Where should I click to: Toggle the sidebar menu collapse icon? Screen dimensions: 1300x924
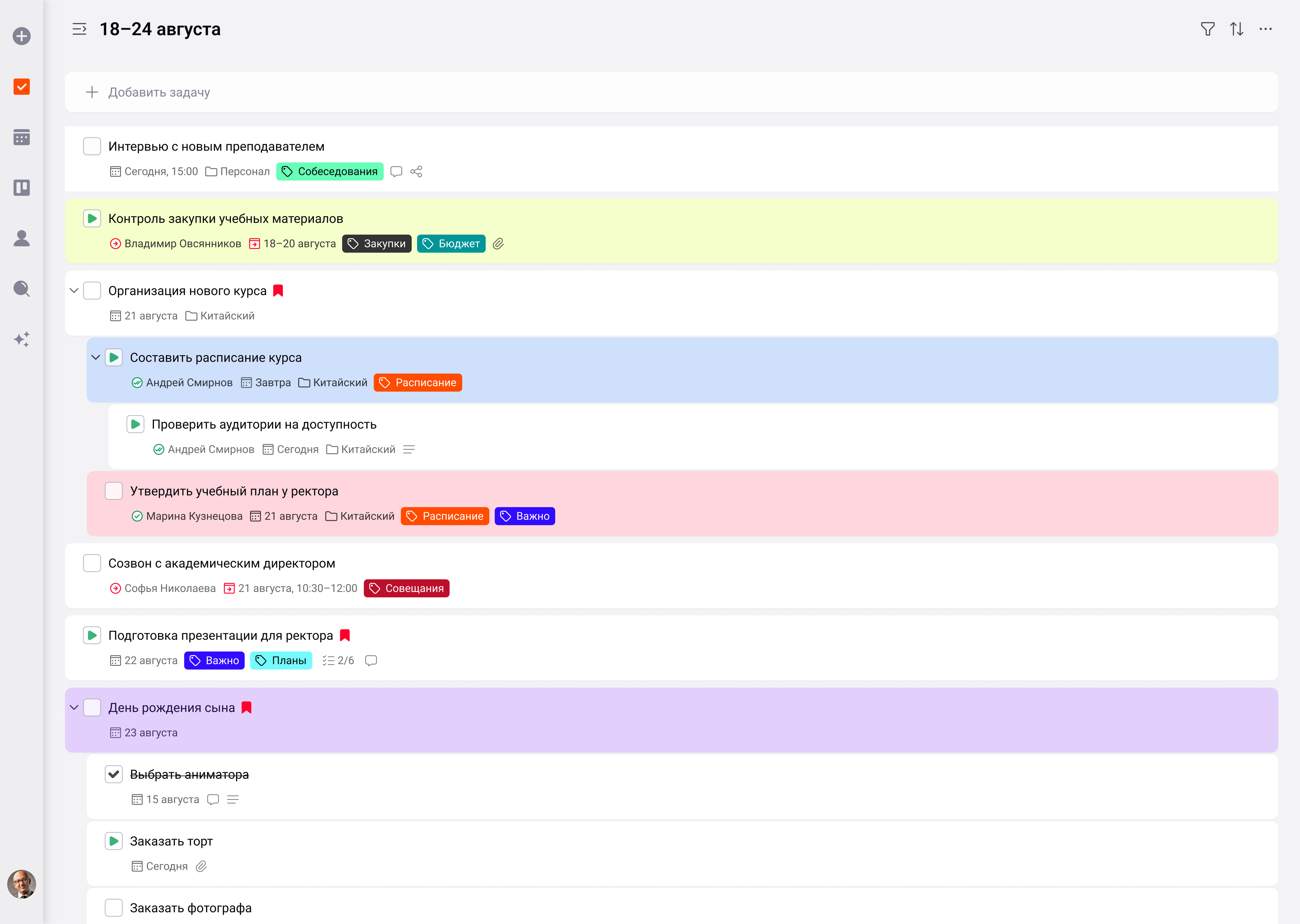(x=80, y=29)
